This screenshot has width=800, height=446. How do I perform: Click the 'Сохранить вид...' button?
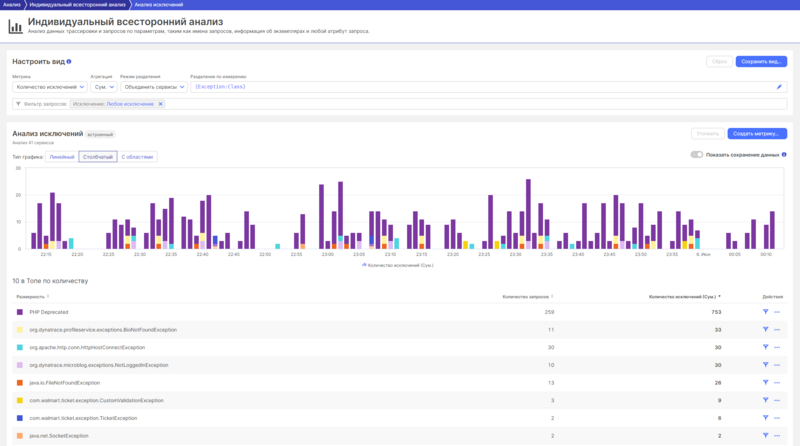point(761,61)
